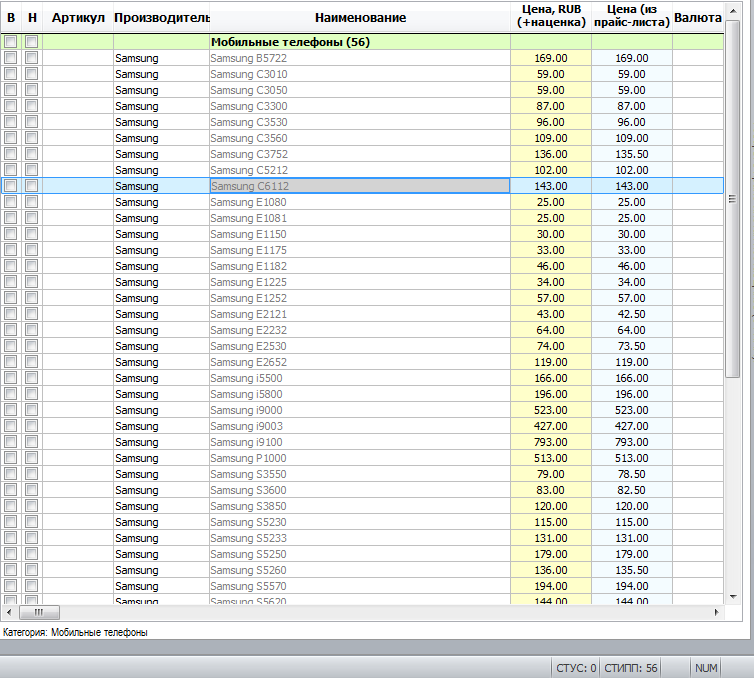
Task: Mark the В checkbox for Samsung S5570
Action: point(11,586)
